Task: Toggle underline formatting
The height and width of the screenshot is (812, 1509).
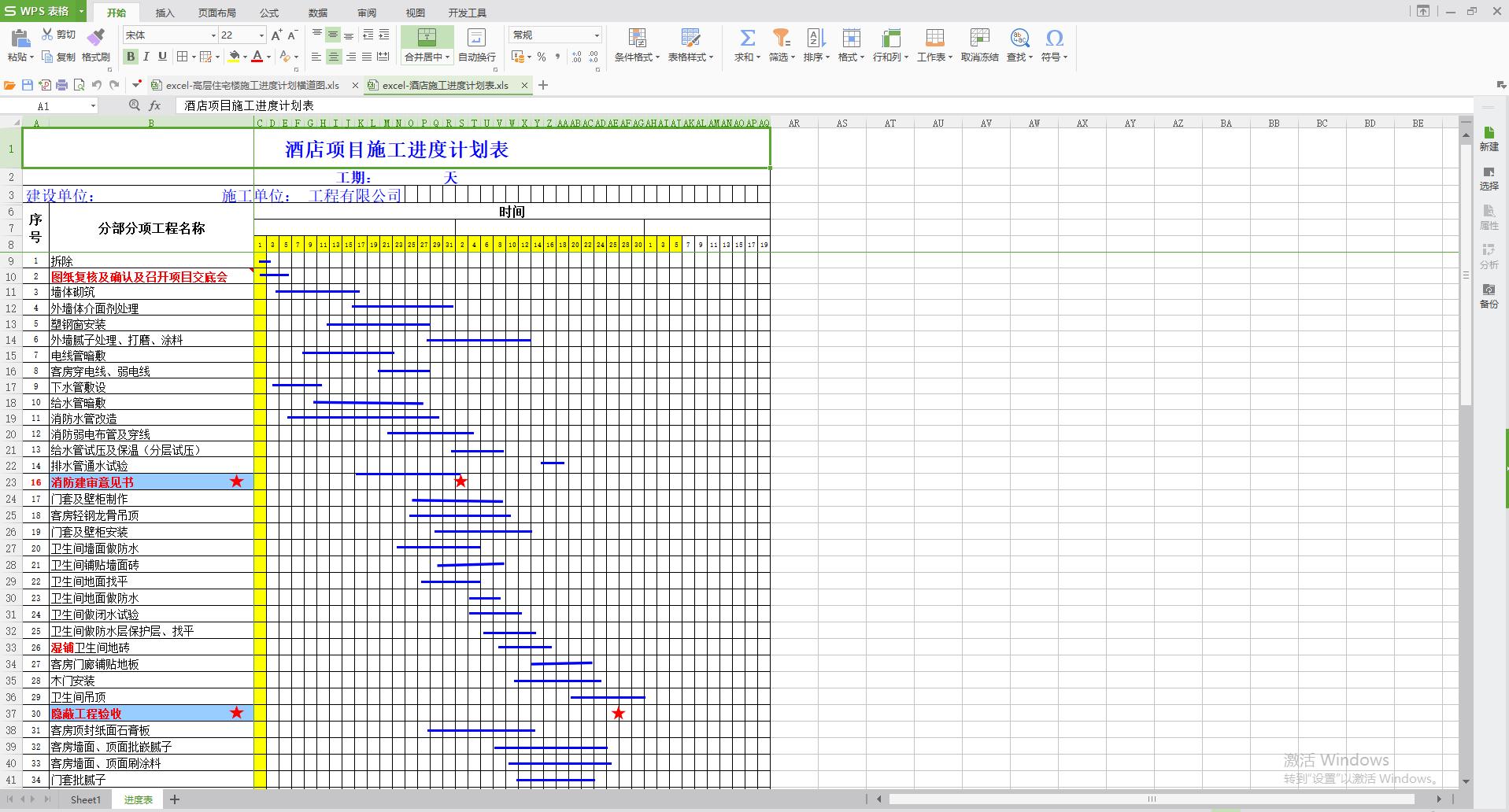Action: pyautogui.click(x=161, y=57)
